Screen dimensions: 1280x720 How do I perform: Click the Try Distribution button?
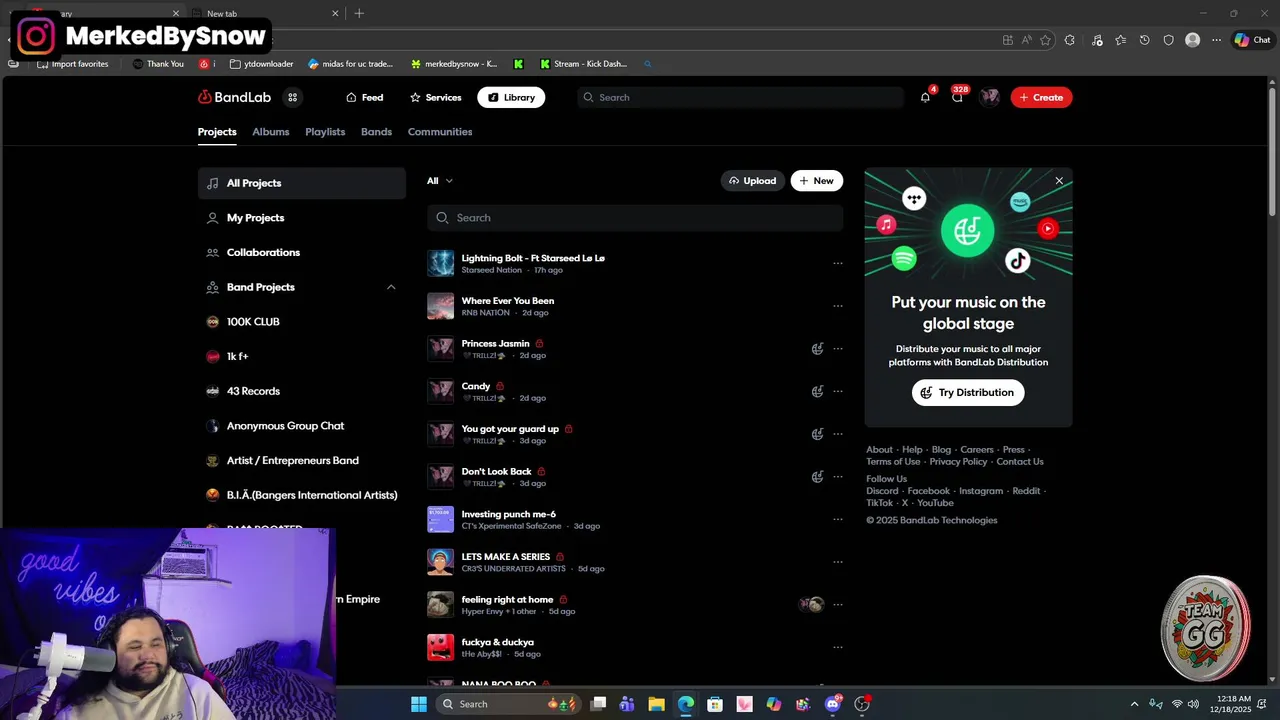click(968, 392)
